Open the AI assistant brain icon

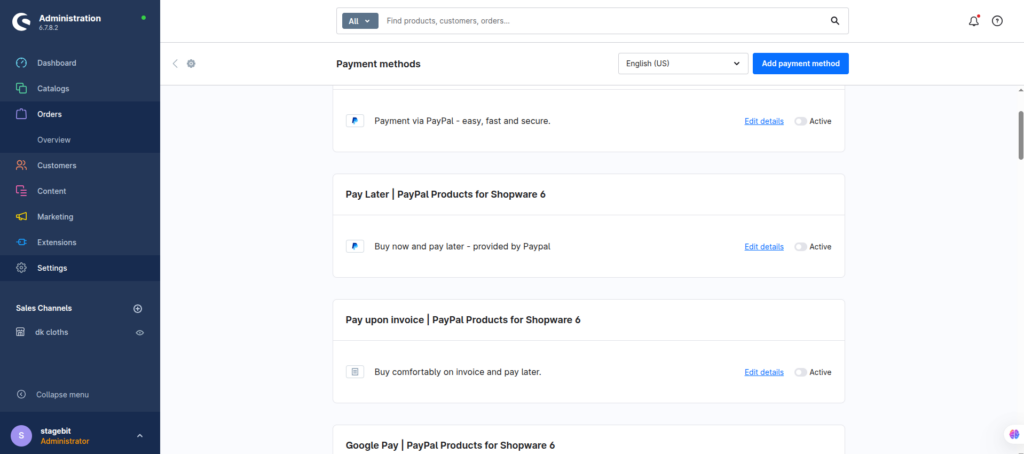[1014, 434]
